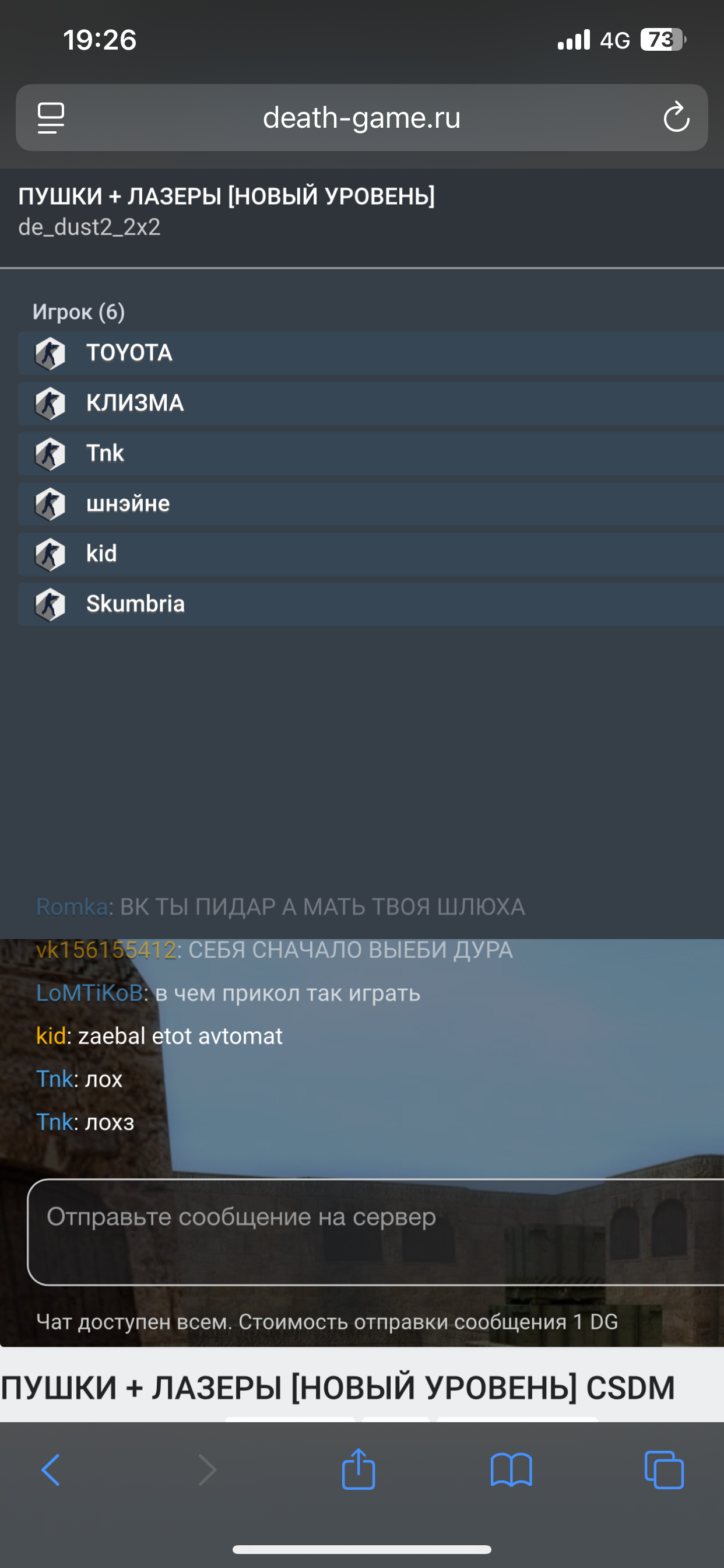Image resolution: width=724 pixels, height=1568 pixels.
Task: Click into the server message input field
Action: point(375,1232)
